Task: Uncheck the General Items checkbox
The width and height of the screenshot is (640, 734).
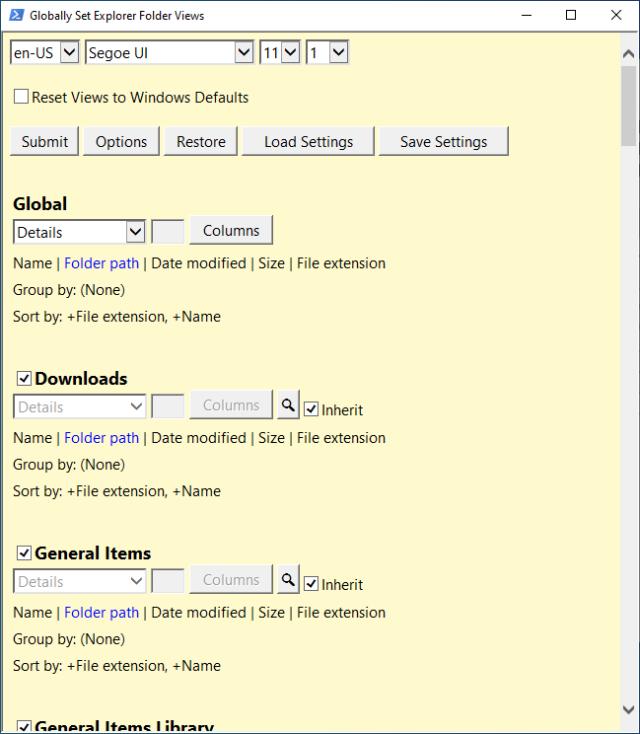Action: [24, 553]
